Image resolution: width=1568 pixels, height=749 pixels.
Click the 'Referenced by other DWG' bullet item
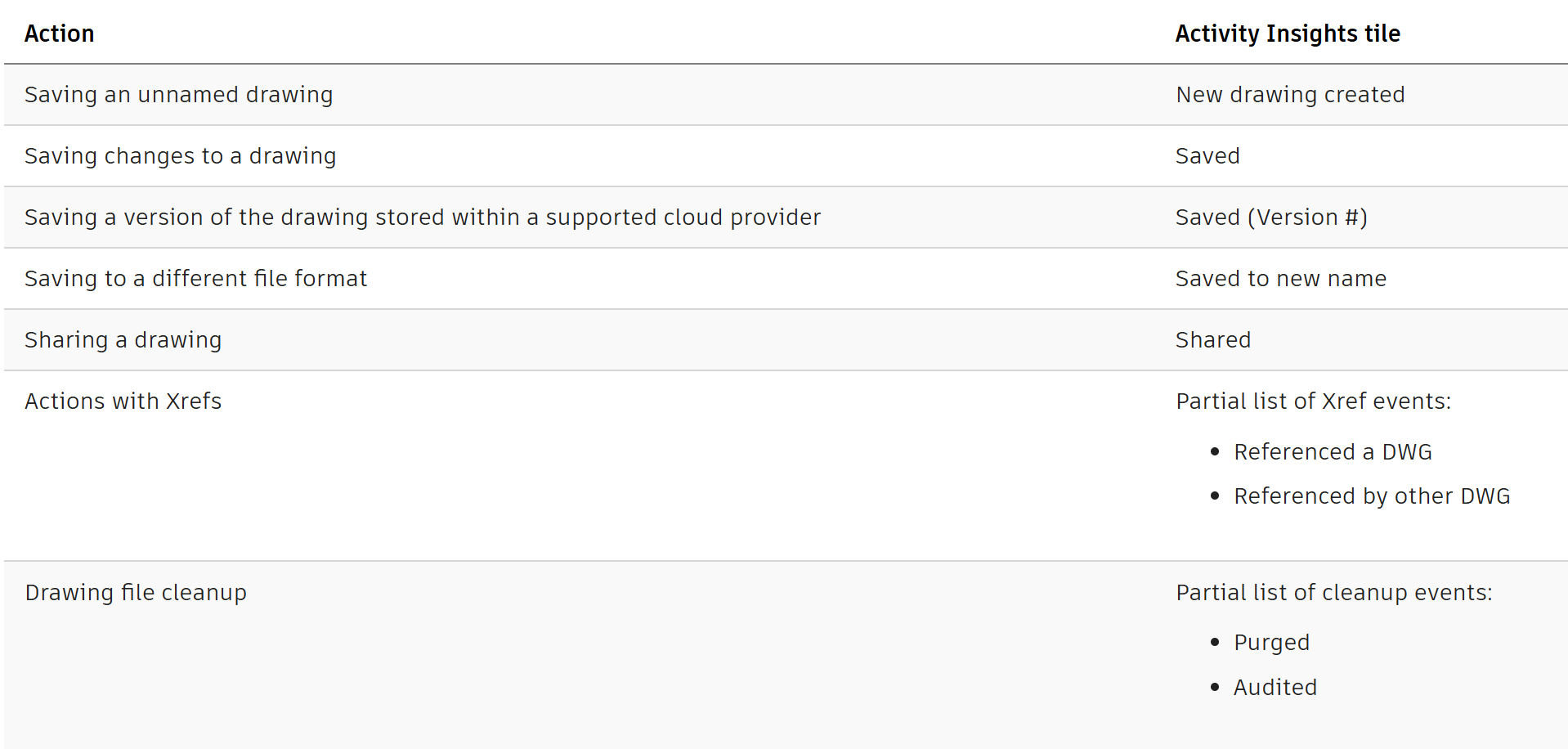click(1372, 496)
